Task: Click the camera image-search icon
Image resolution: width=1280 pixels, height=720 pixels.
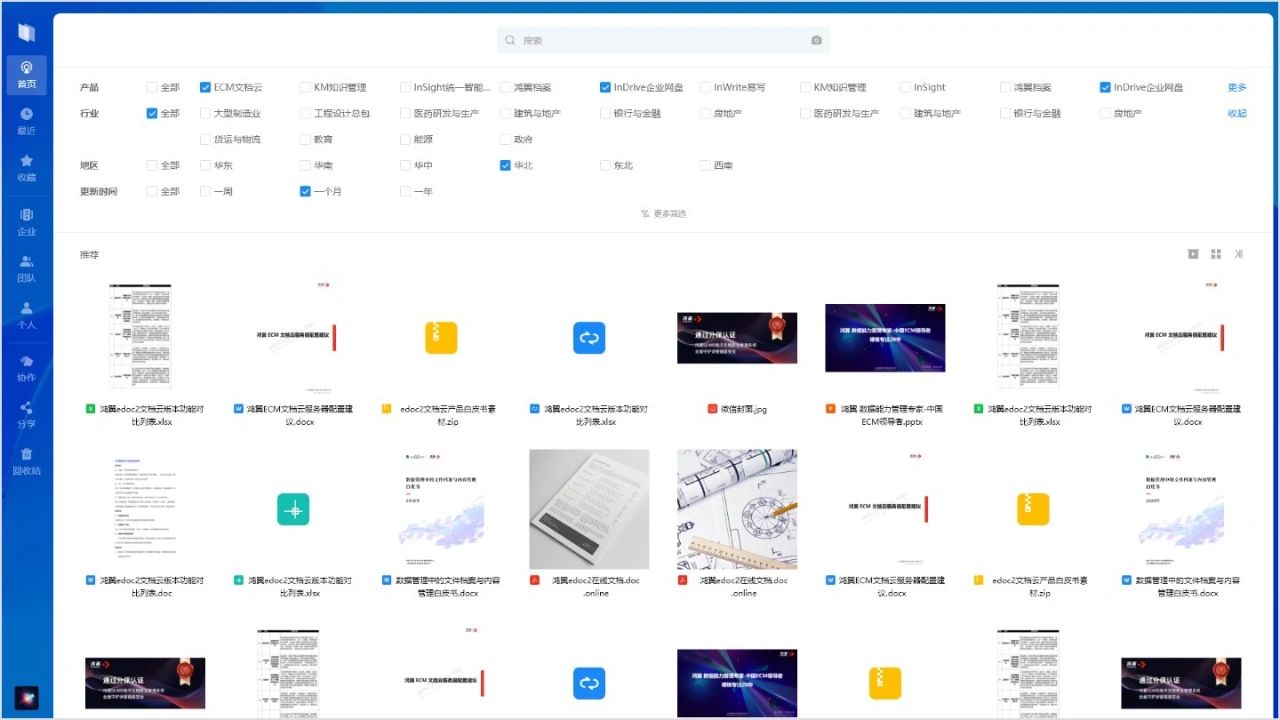Action: pyautogui.click(x=816, y=40)
